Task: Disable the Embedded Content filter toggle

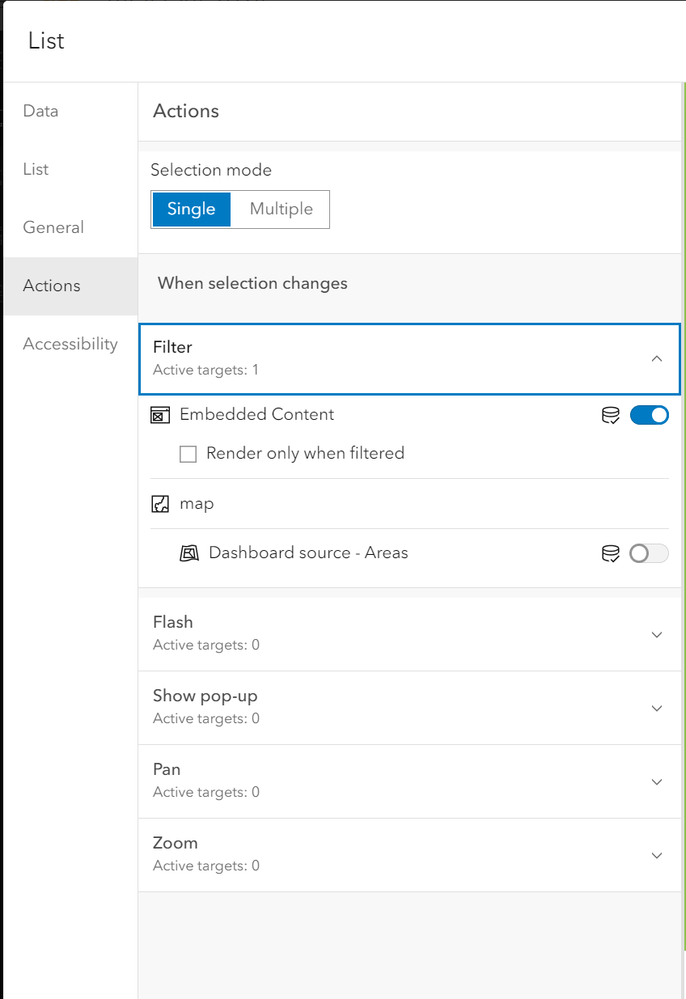Action: coord(649,415)
